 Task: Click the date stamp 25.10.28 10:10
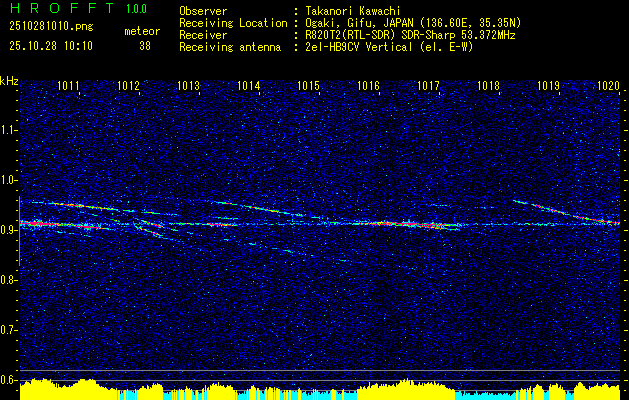(x=51, y=46)
